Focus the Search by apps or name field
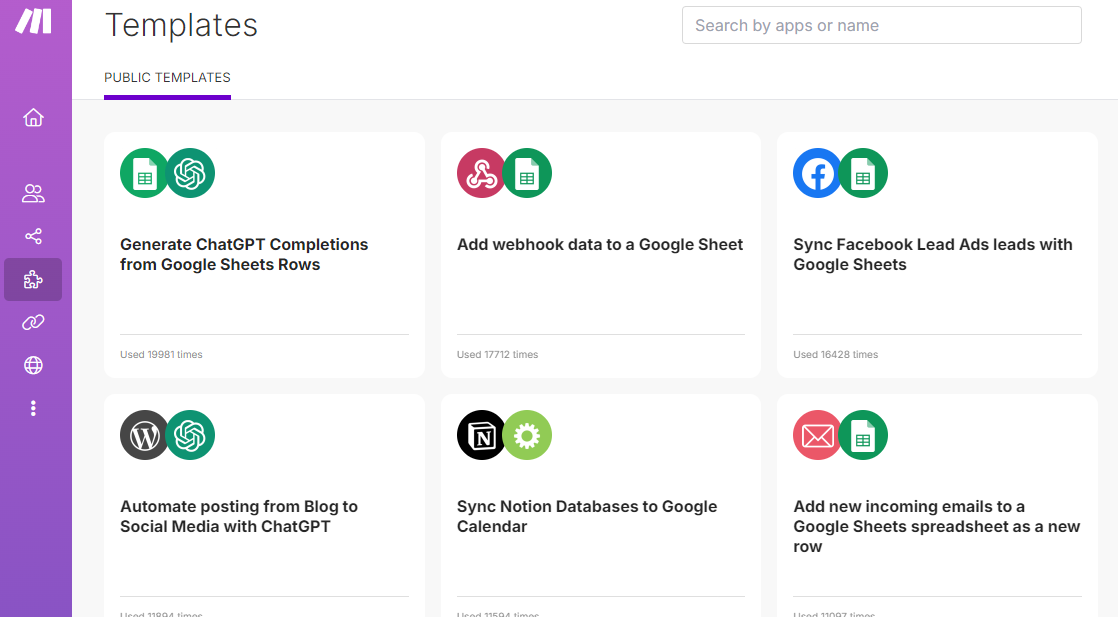Viewport: 1118px width, 617px height. tap(881, 26)
